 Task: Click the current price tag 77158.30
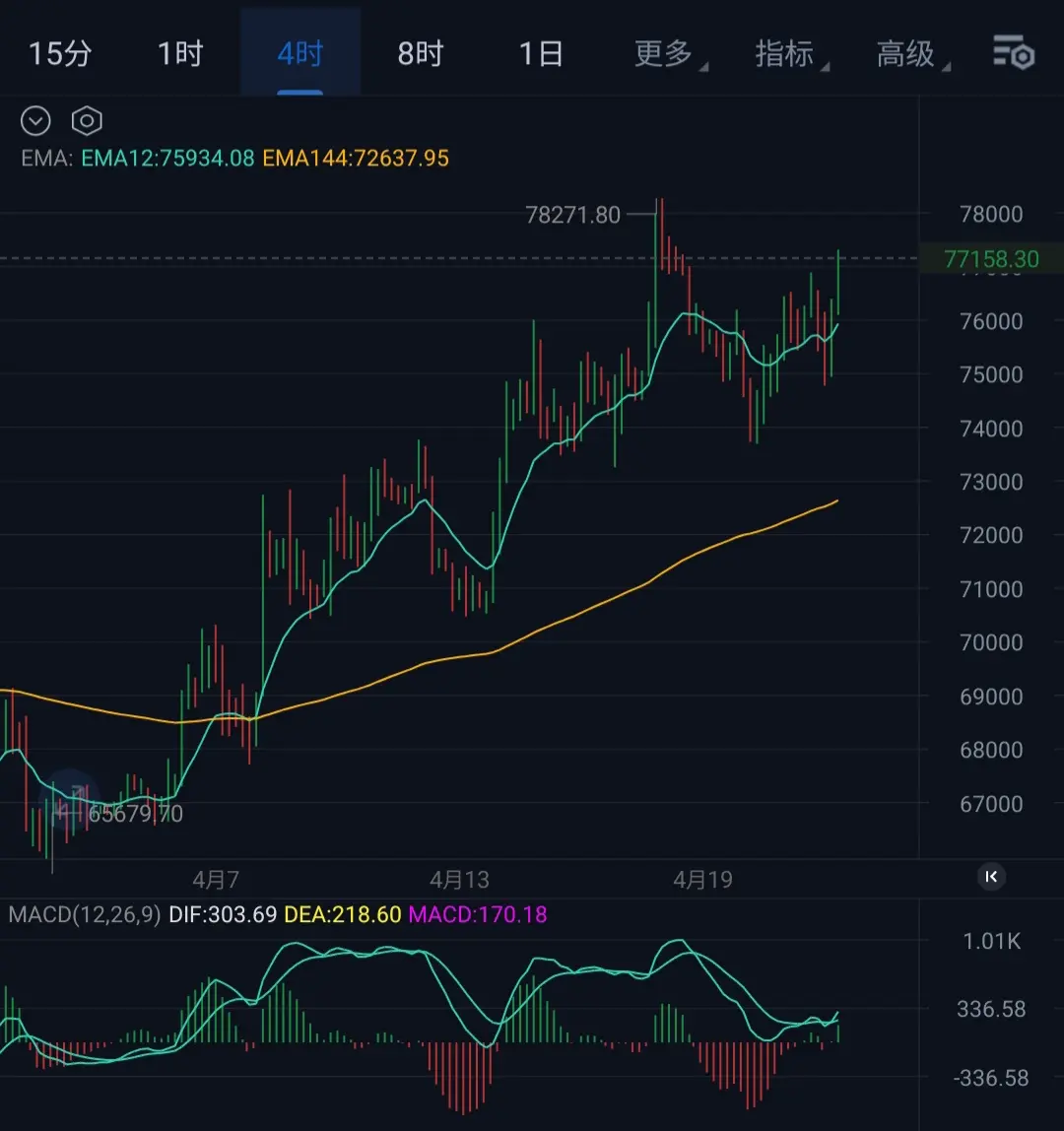pyautogui.click(x=991, y=259)
